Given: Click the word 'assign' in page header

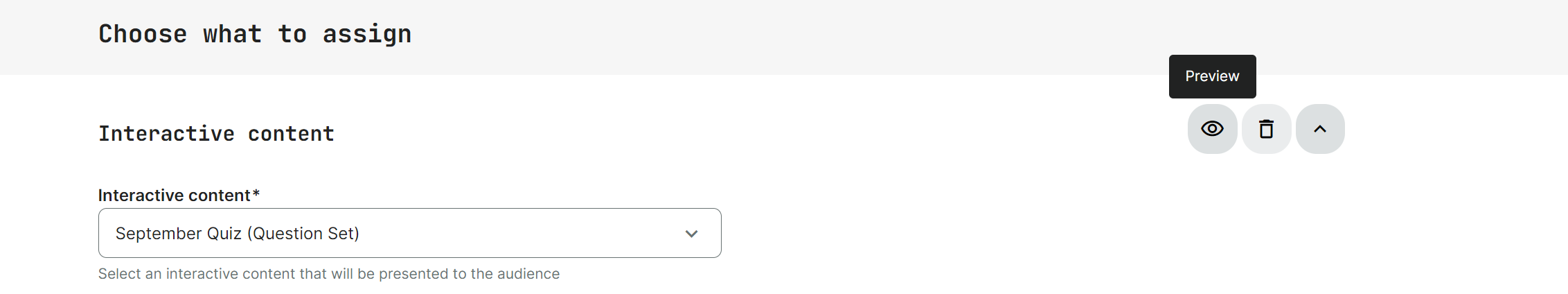Looking at the screenshot, I should [x=367, y=34].
